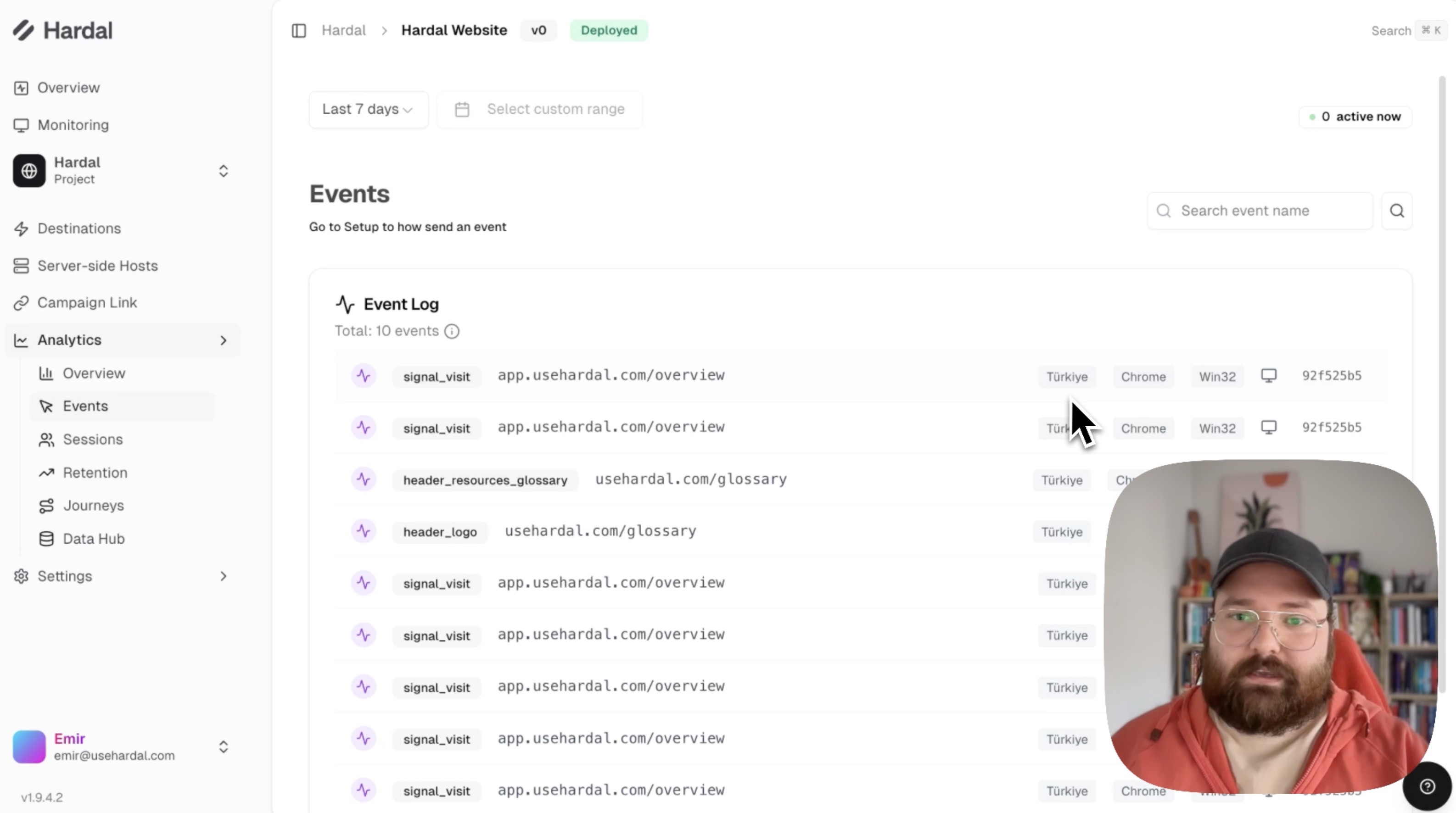Go to Sessions under Analytics
The width and height of the screenshot is (1456, 813).
pos(92,440)
